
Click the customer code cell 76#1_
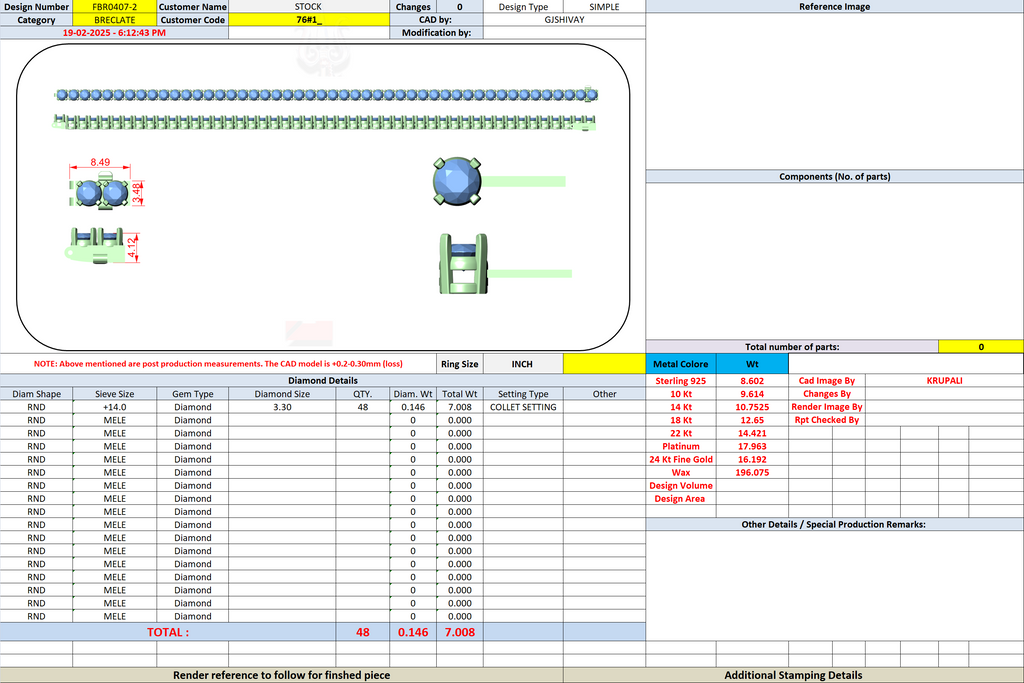(x=308, y=20)
